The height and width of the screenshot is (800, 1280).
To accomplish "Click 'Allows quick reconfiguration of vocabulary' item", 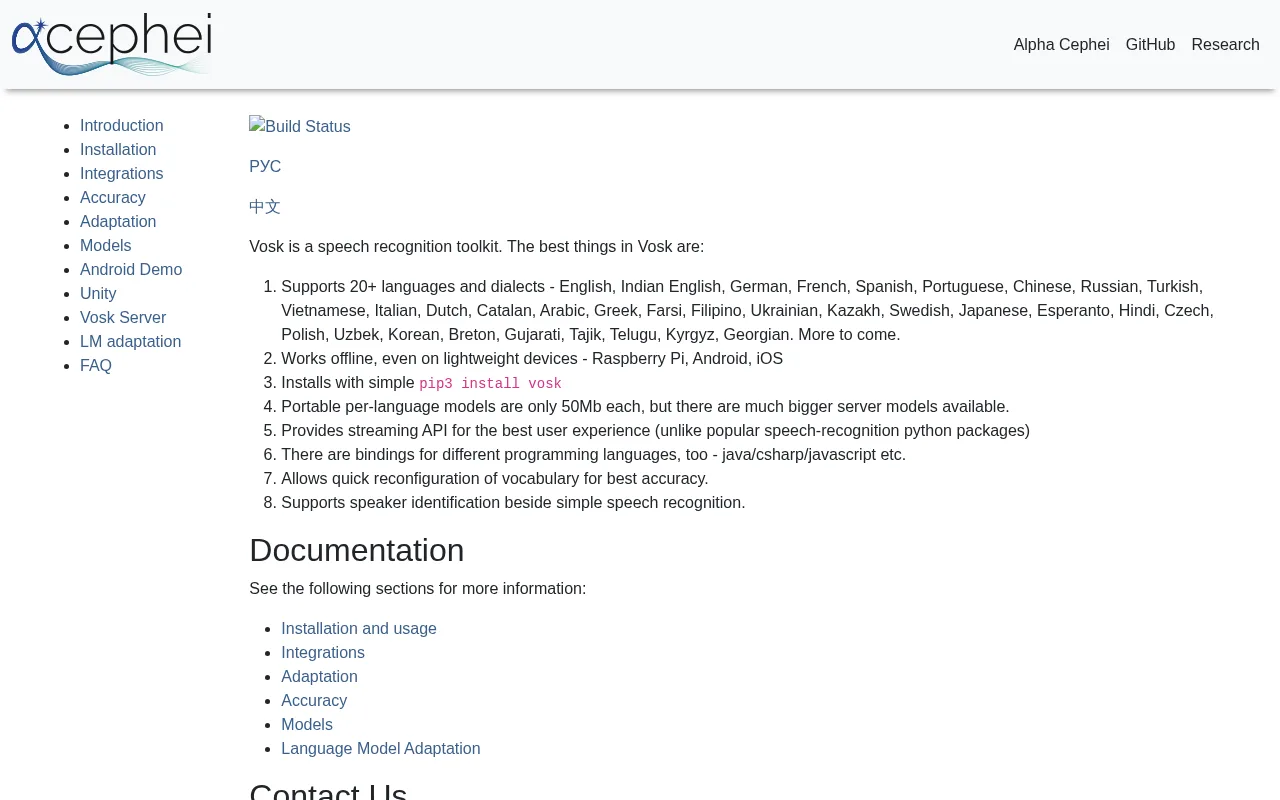I will tap(495, 479).
